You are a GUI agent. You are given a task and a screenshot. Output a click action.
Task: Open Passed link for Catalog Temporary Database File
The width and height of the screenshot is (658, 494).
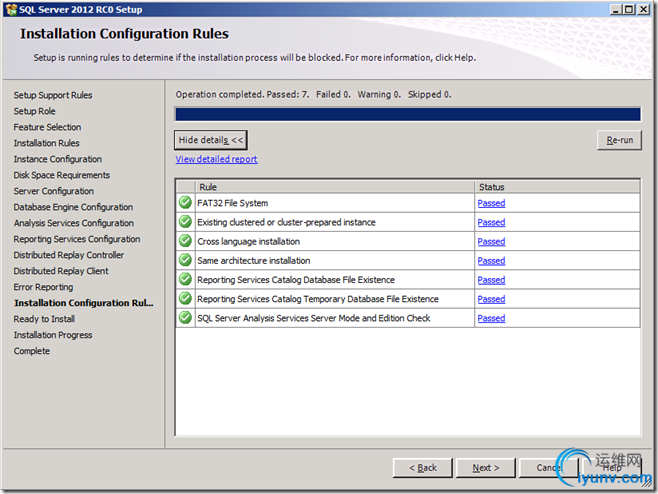tap(491, 299)
